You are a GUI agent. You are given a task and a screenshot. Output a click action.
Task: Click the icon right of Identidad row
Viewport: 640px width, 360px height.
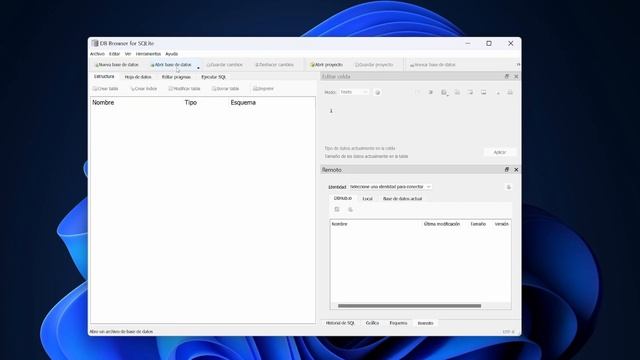click(x=508, y=187)
